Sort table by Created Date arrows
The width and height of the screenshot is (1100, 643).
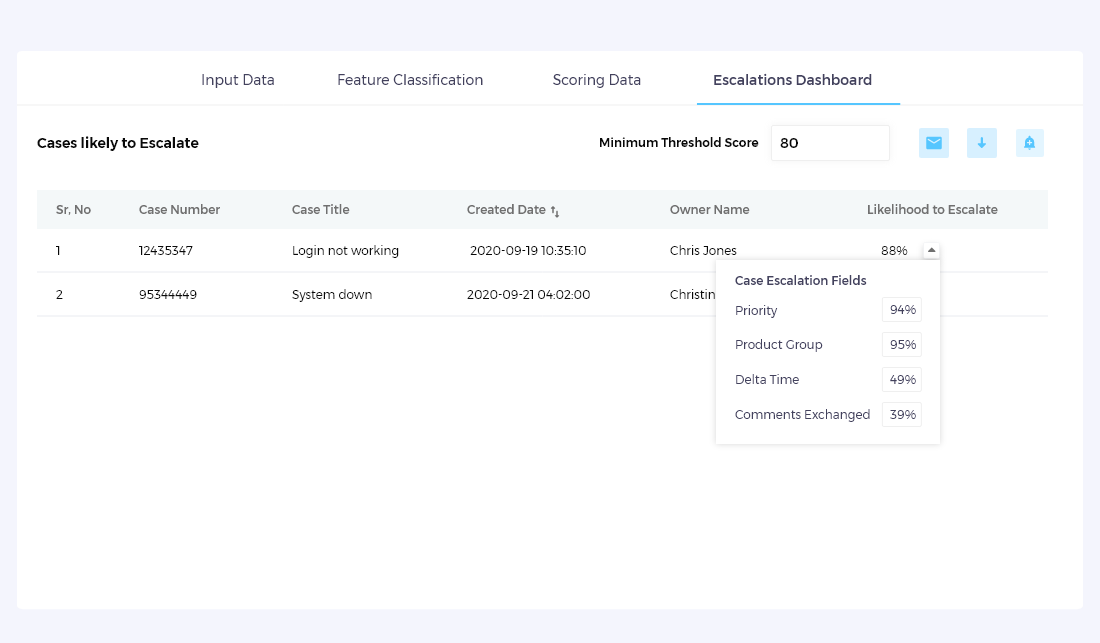coord(555,211)
